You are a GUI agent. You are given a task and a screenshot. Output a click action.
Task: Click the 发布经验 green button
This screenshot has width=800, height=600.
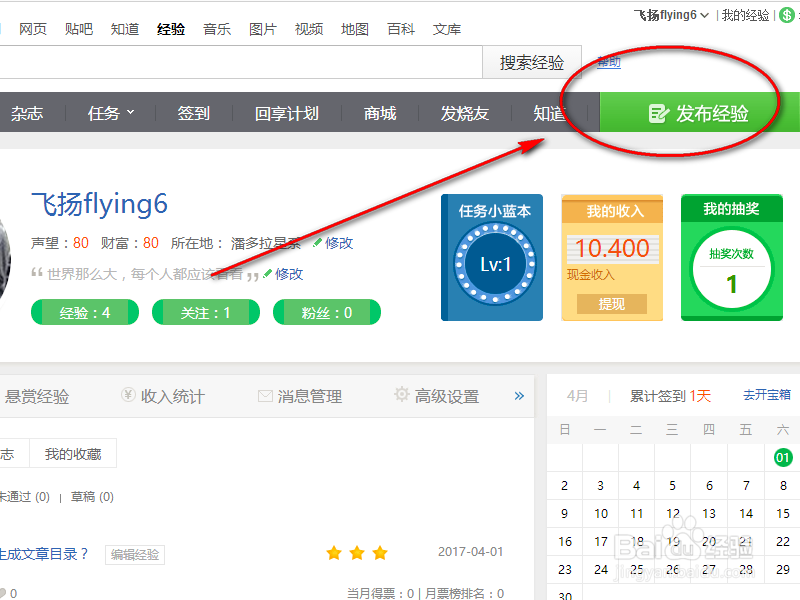coord(699,113)
